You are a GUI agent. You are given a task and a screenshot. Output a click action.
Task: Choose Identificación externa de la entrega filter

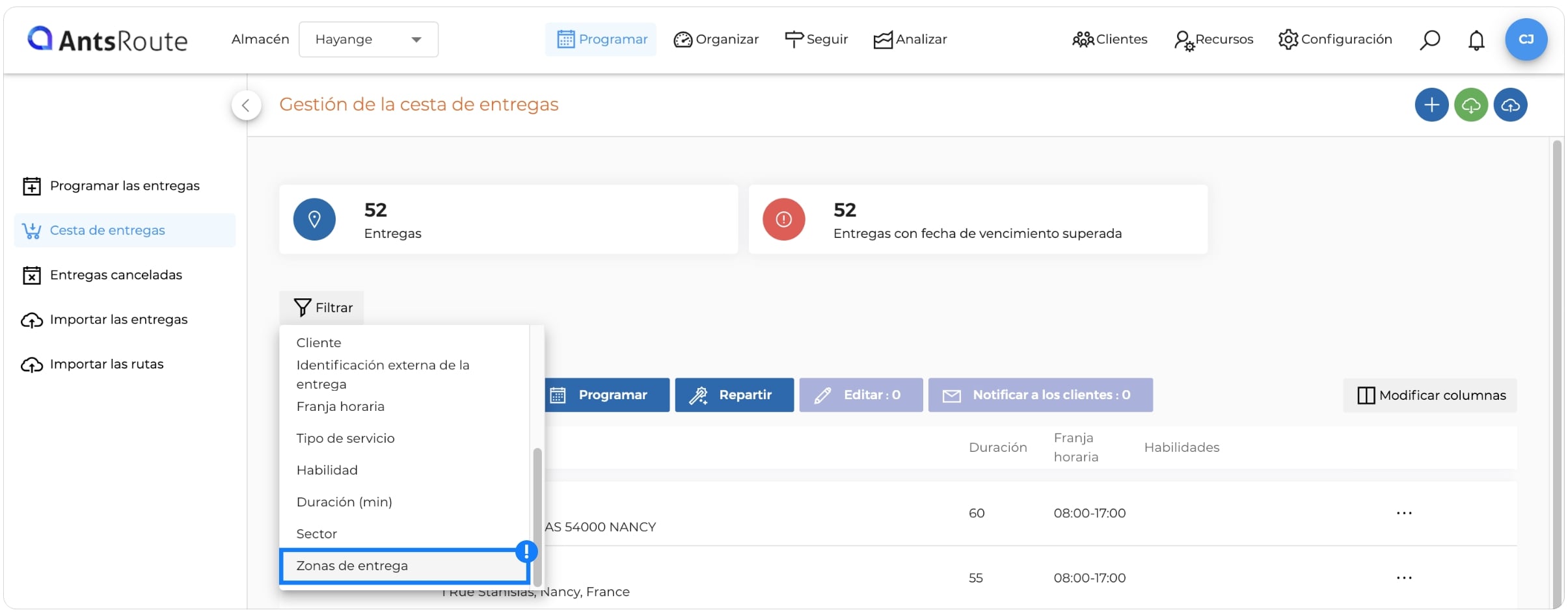(x=404, y=374)
